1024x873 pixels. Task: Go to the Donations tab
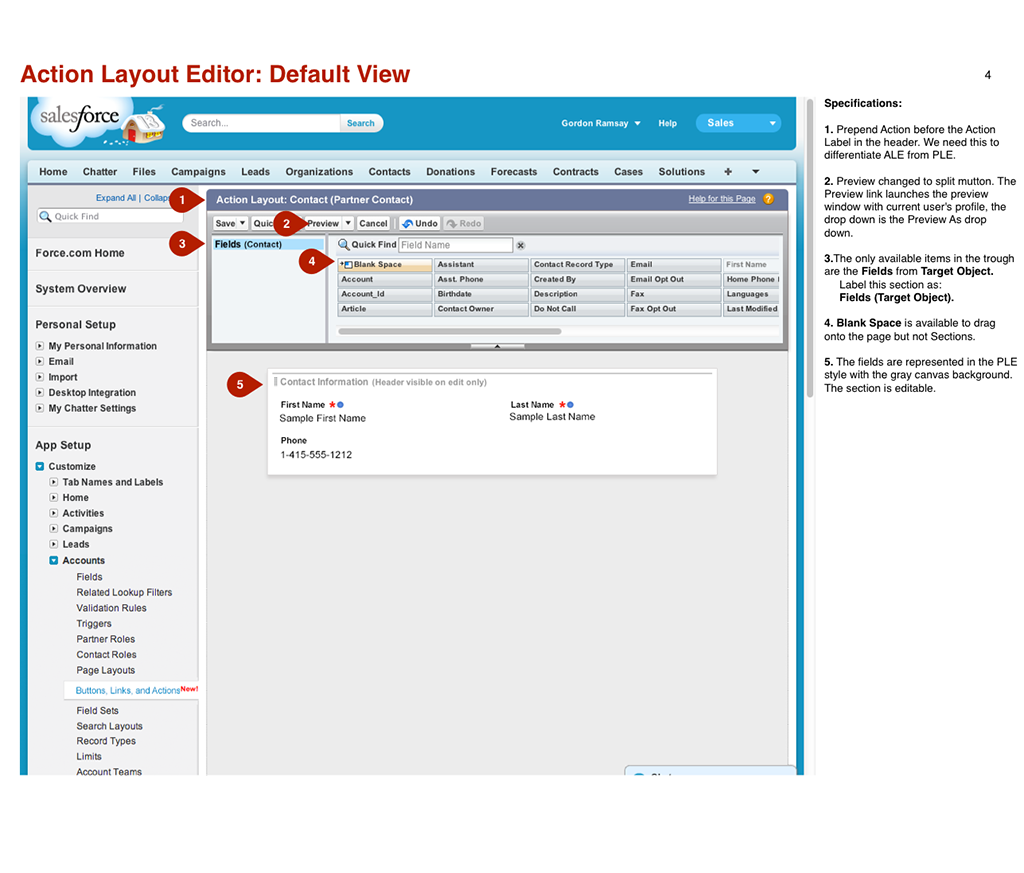pos(451,172)
